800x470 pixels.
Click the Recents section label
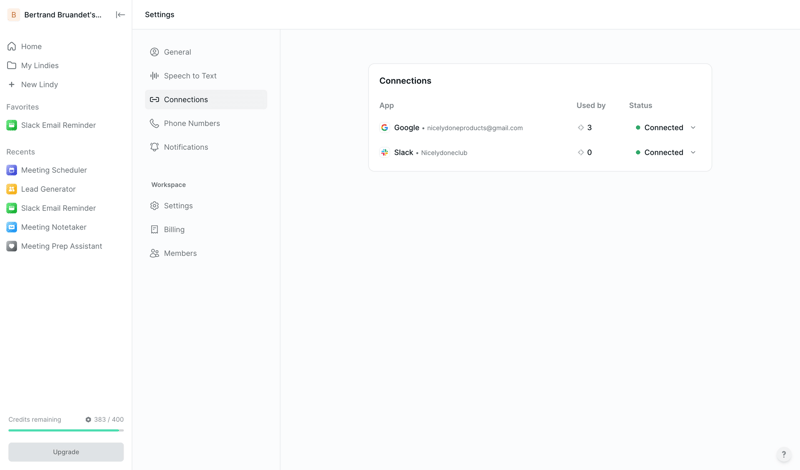coord(20,152)
